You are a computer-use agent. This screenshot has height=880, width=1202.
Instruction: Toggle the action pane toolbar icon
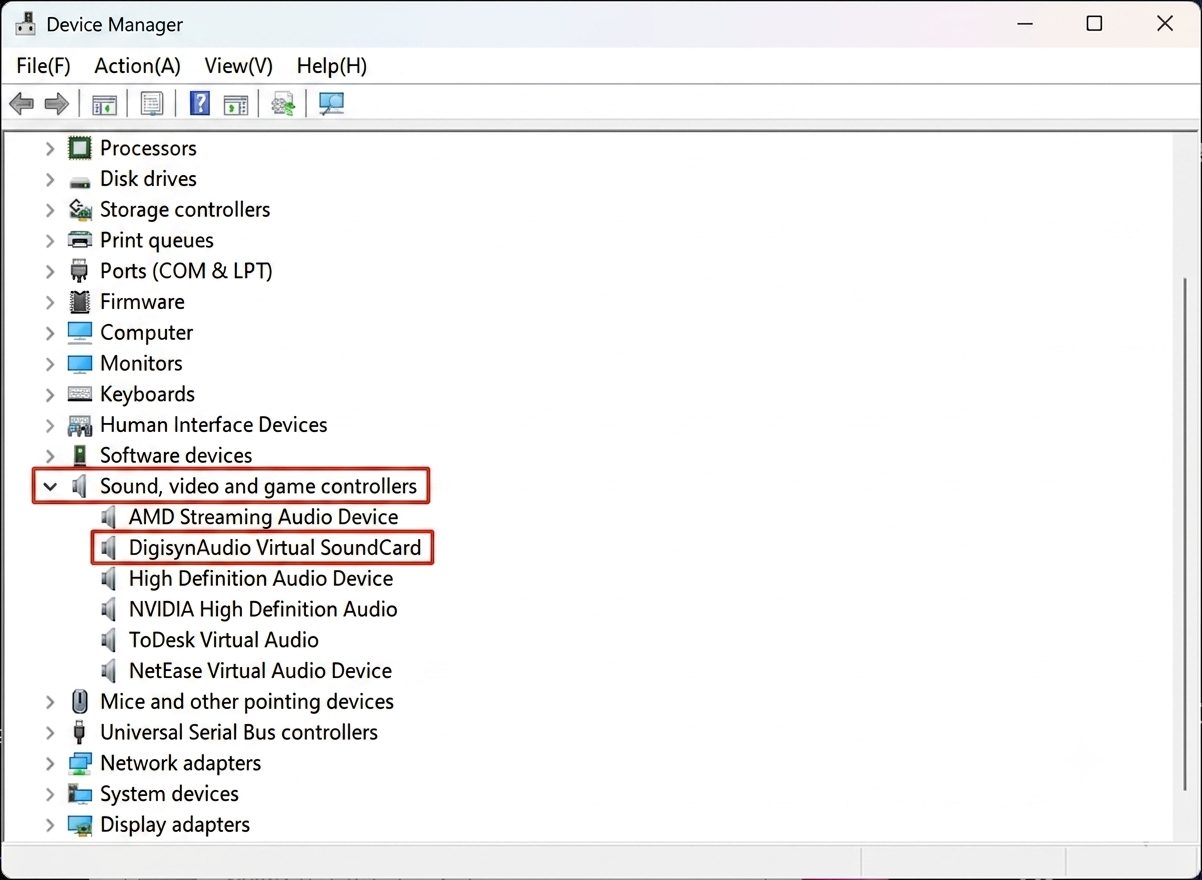pos(236,104)
